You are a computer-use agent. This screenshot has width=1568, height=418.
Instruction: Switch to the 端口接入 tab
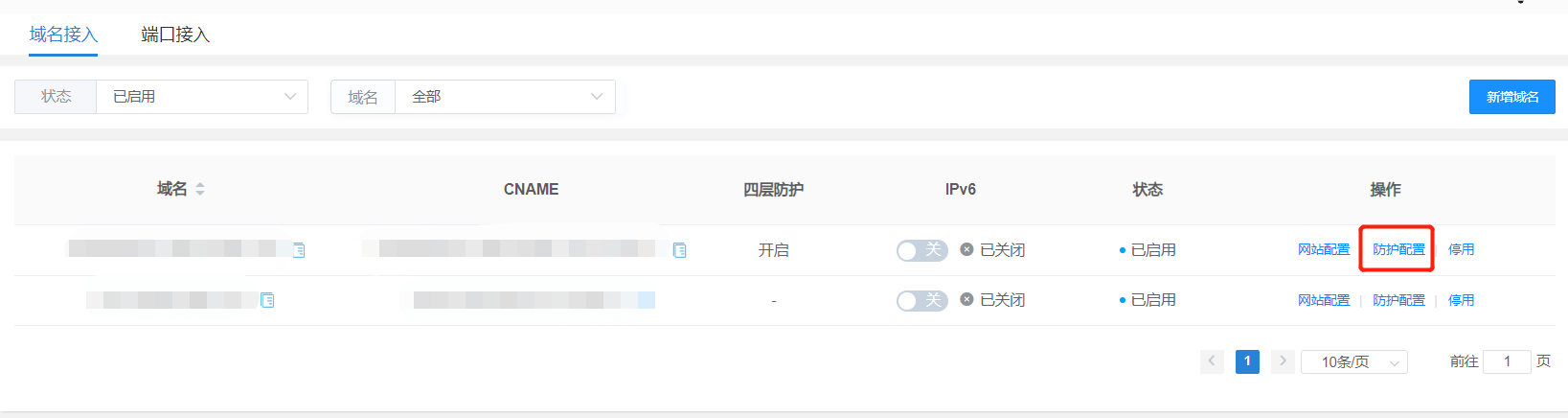pyautogui.click(x=175, y=35)
